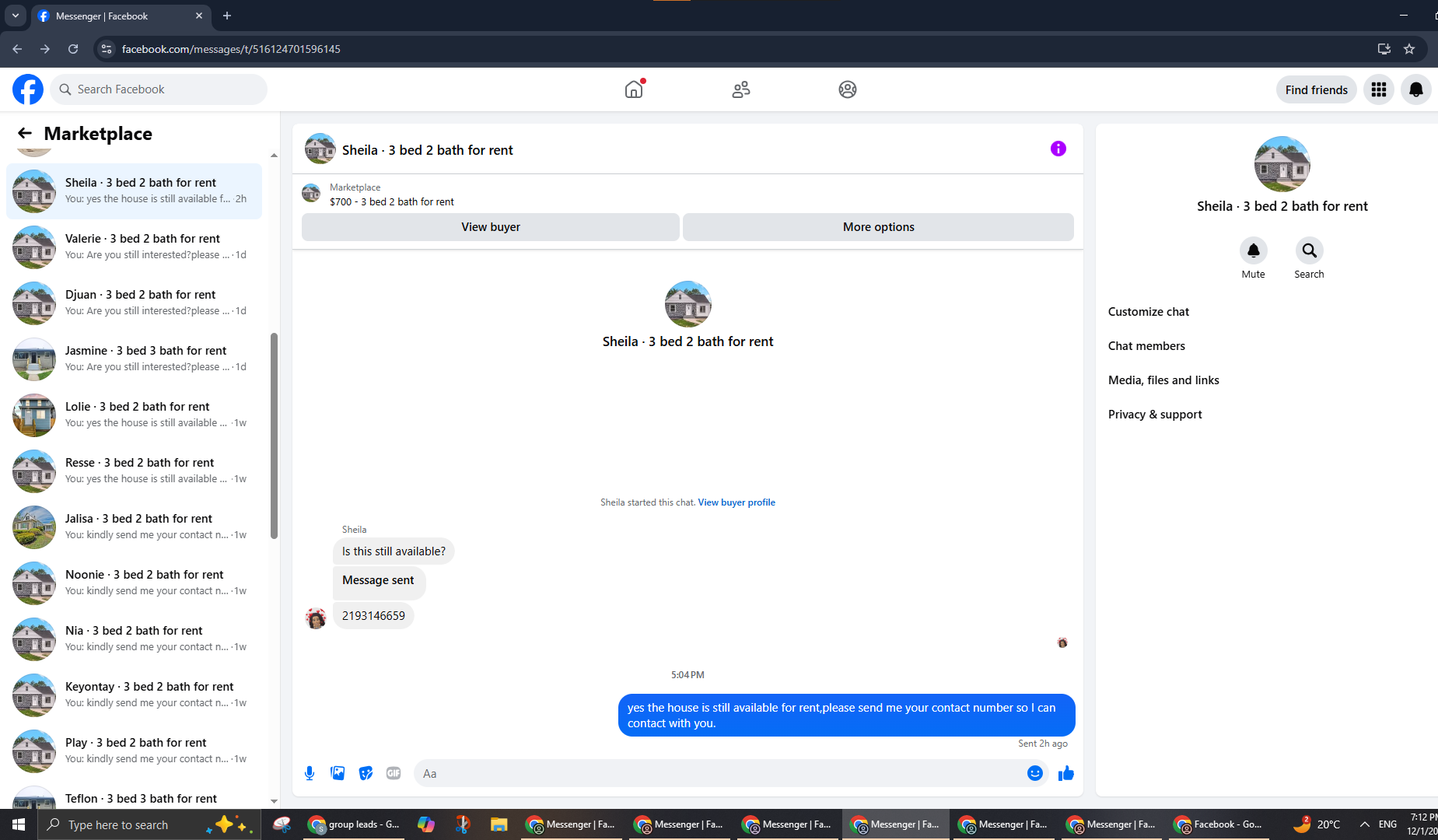Screen dimensions: 1438x840
Task: Click the ENG language indicator
Action: tap(1387, 824)
